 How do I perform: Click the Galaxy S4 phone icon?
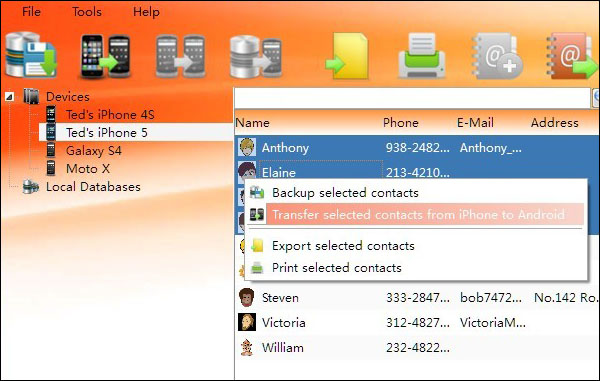pos(51,150)
